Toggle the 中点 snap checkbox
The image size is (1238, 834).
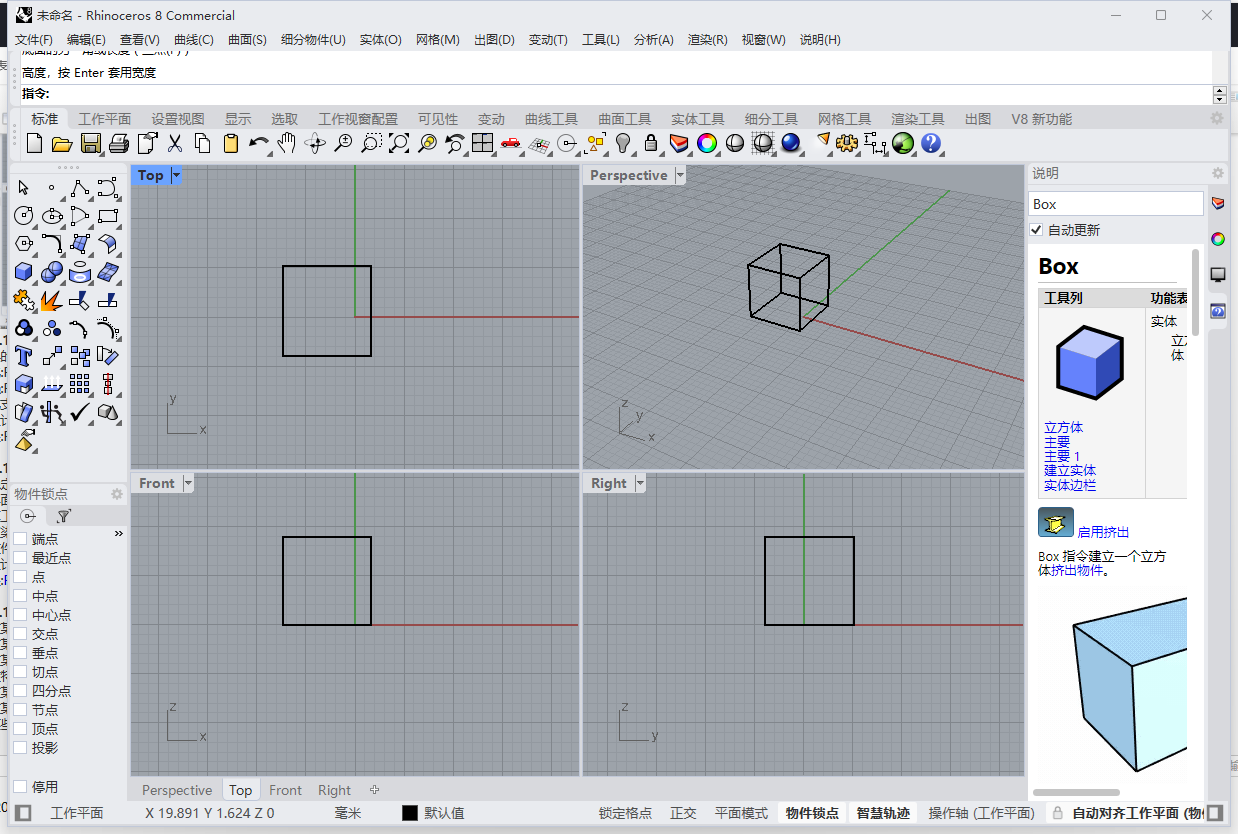20,596
